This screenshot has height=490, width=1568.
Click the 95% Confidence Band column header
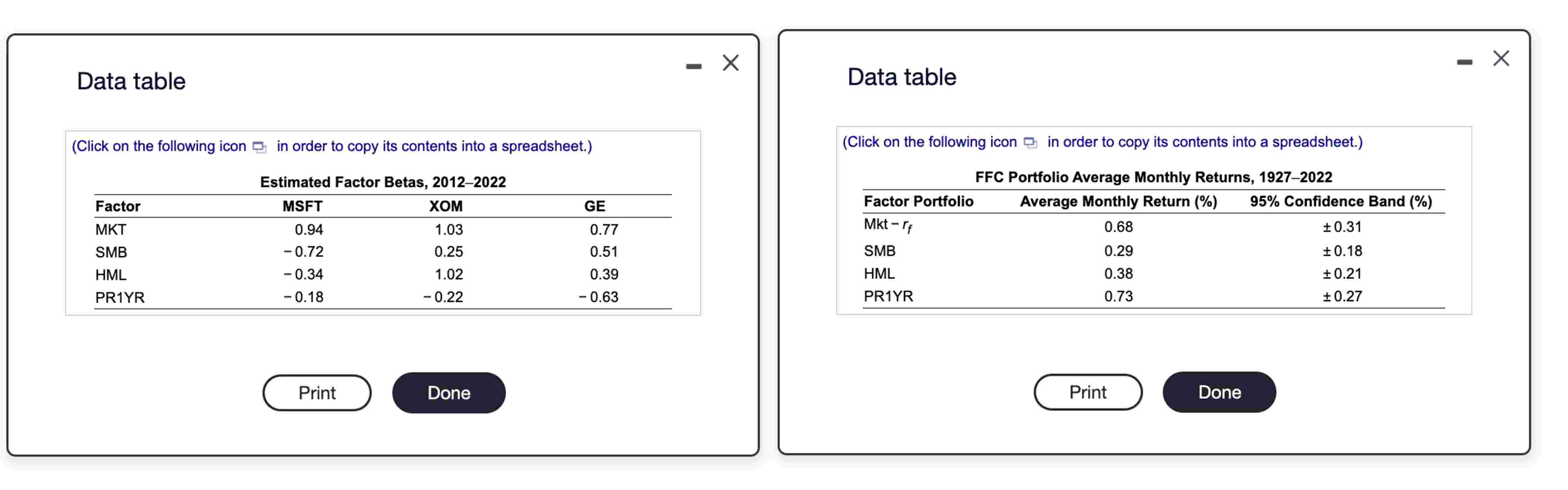click(x=1342, y=201)
